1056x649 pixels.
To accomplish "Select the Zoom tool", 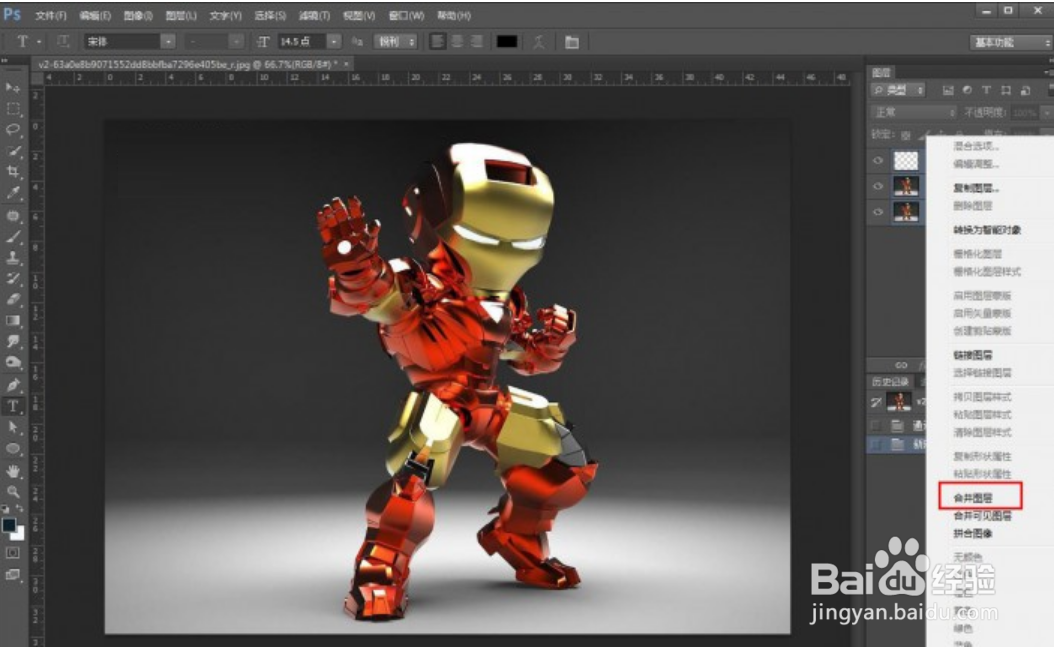I will [x=13, y=491].
